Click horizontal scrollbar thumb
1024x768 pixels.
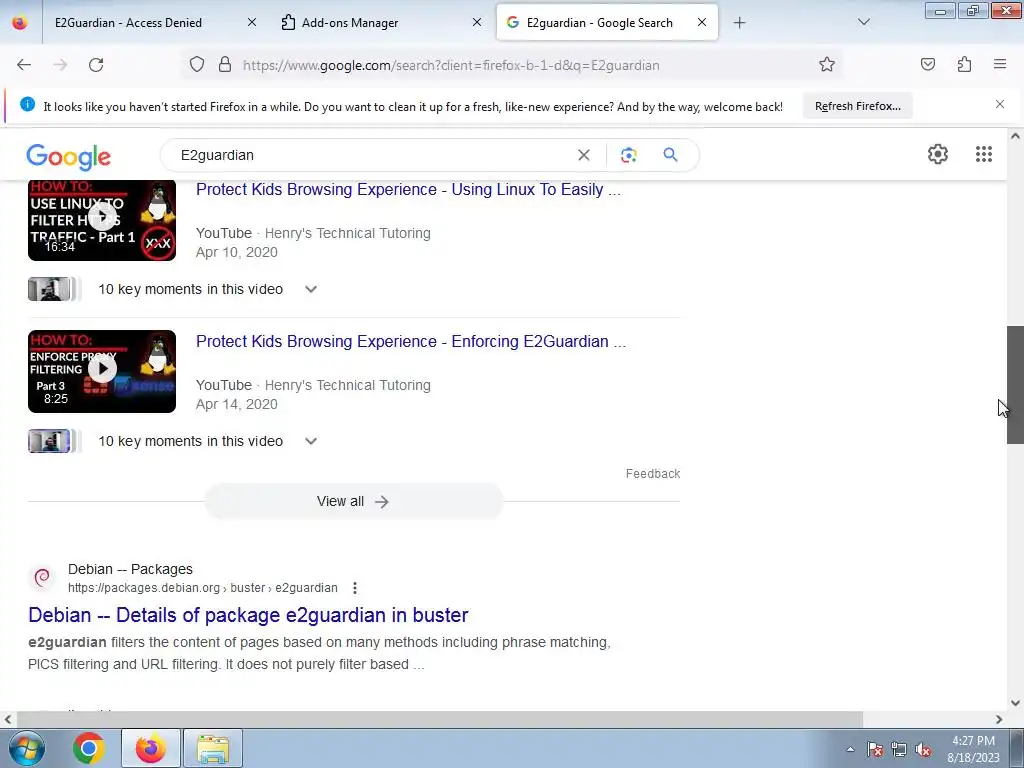click(x=440, y=719)
